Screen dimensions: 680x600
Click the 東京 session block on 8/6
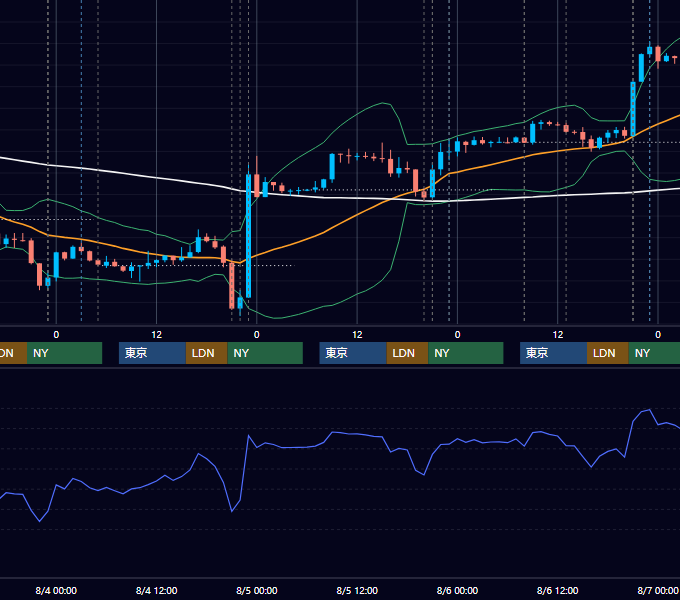coord(553,353)
